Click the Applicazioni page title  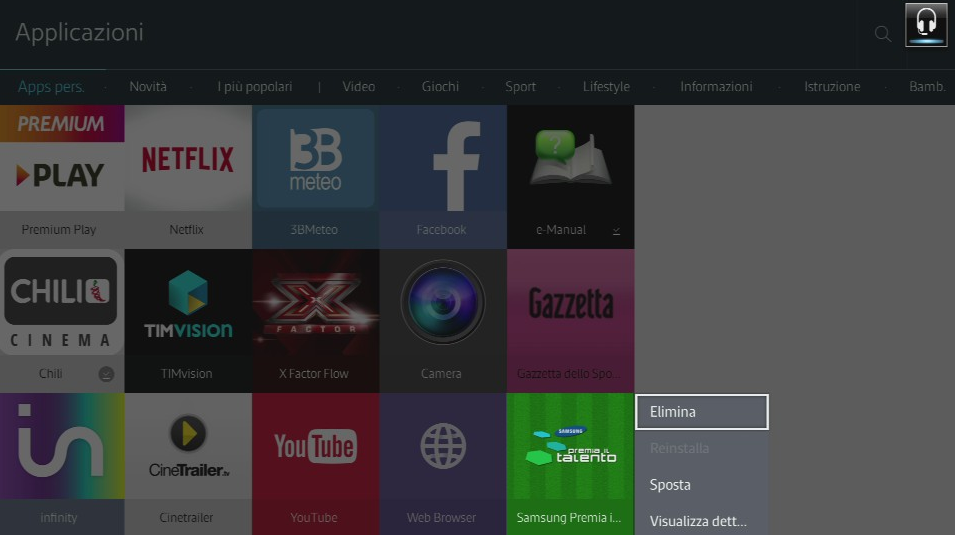(x=80, y=32)
